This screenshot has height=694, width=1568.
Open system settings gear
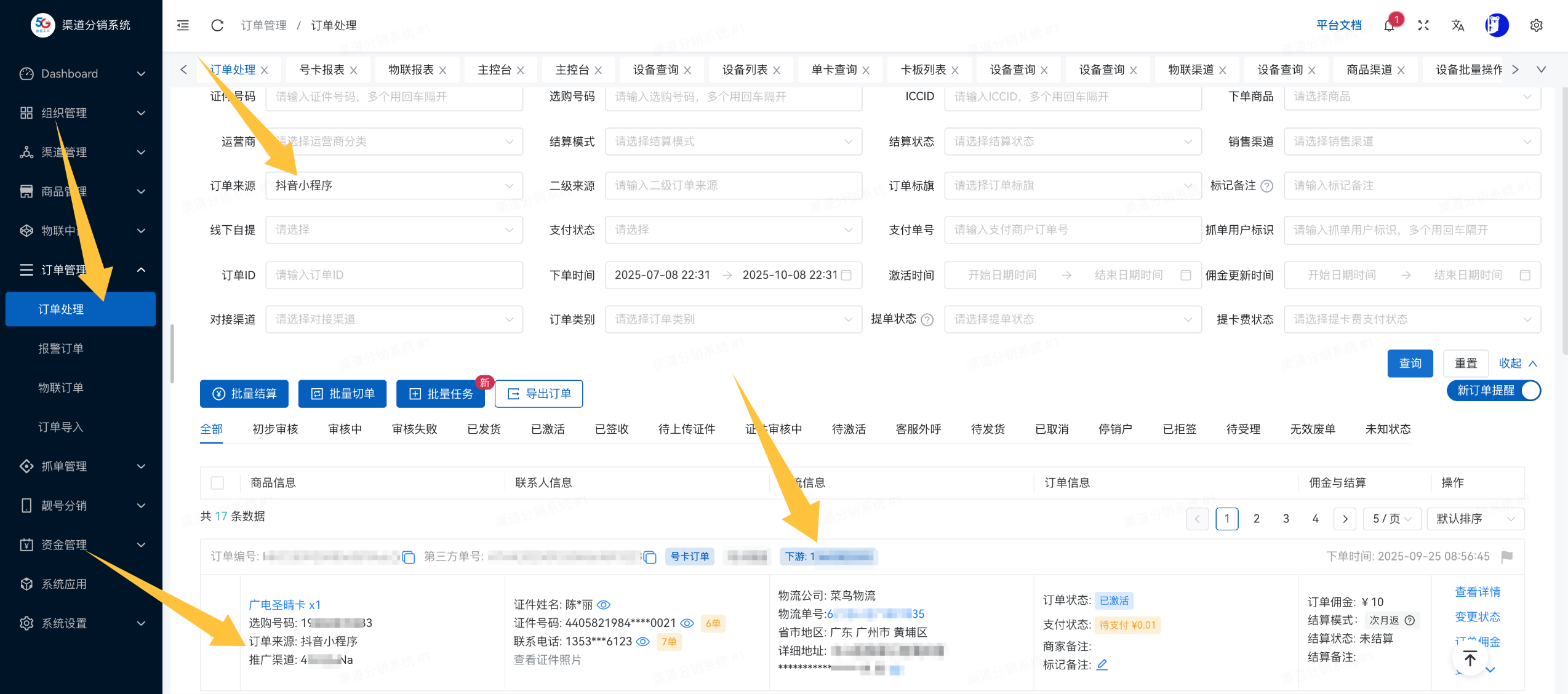[1536, 25]
